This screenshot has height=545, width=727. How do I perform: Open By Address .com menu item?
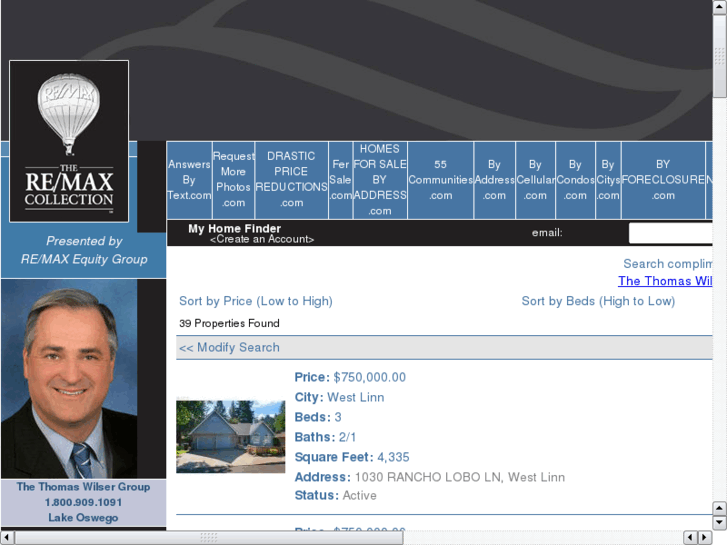coord(494,180)
